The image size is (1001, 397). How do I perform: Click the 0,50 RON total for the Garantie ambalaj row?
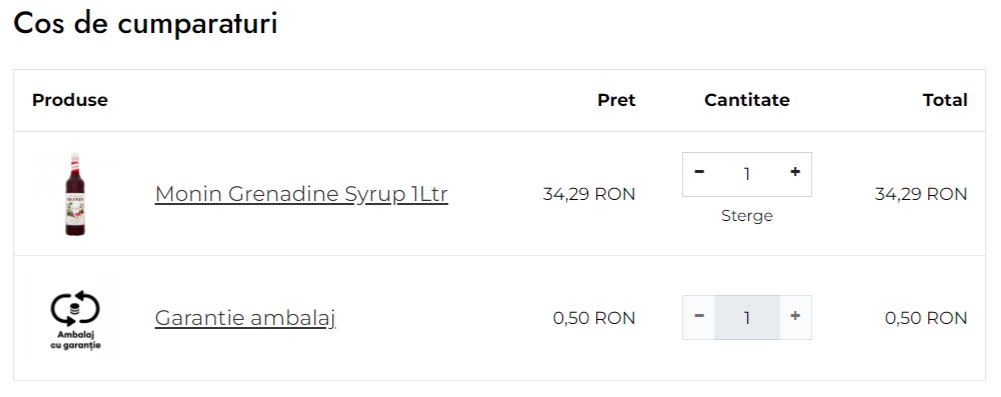[926, 318]
